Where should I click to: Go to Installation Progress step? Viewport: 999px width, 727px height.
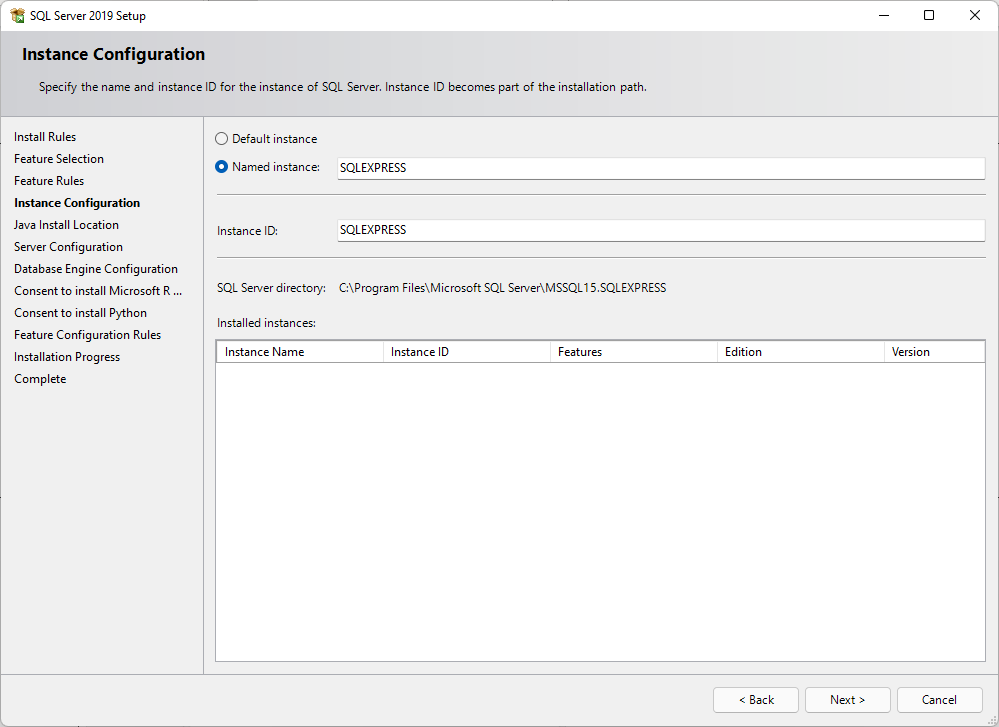67,357
